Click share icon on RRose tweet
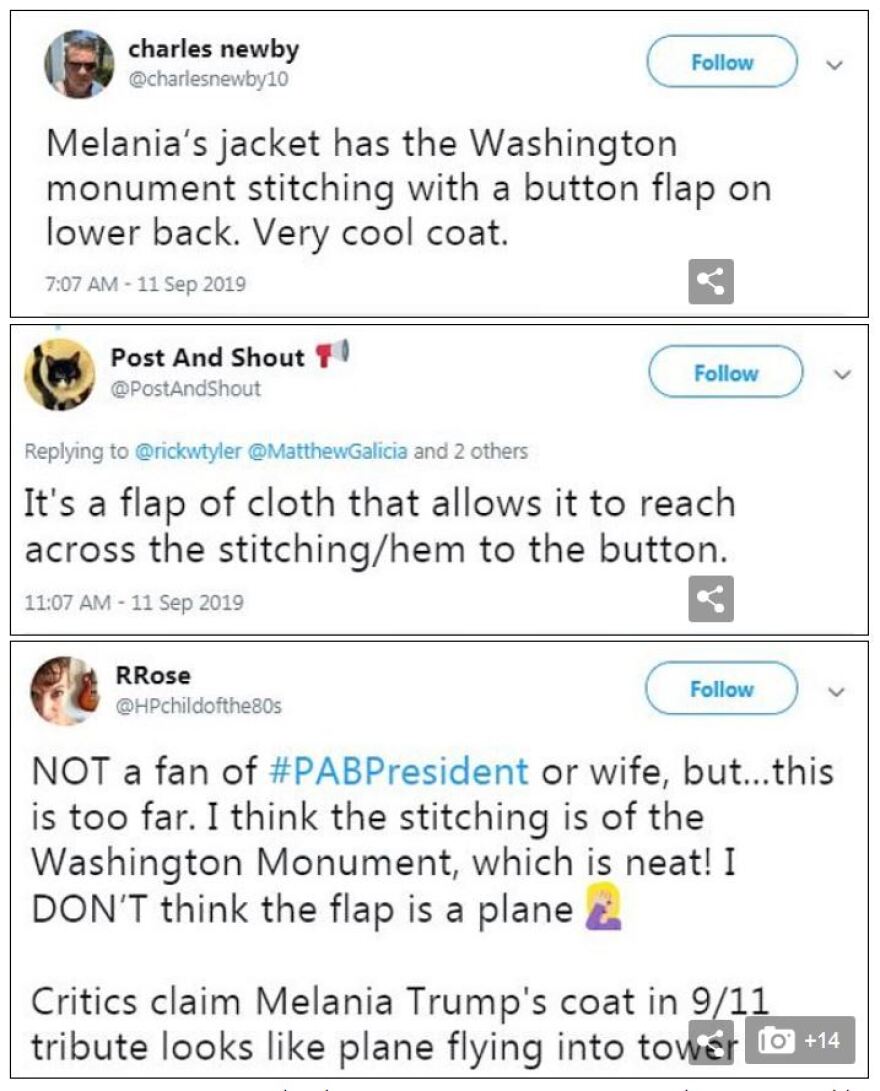This screenshot has height=1091, width=880. point(711,1042)
